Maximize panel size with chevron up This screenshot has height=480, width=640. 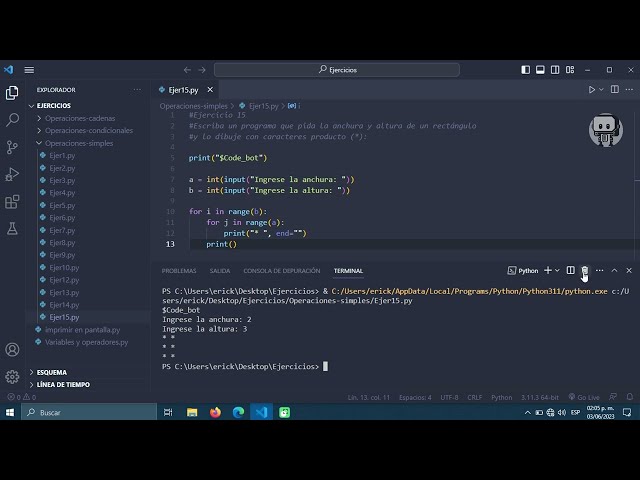point(614,270)
